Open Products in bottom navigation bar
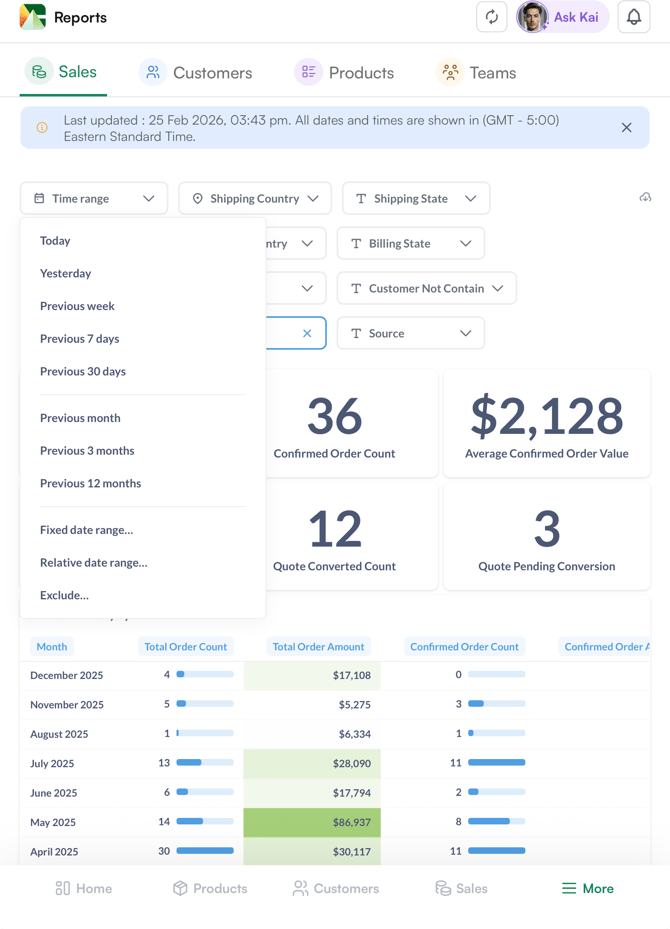 (210, 888)
